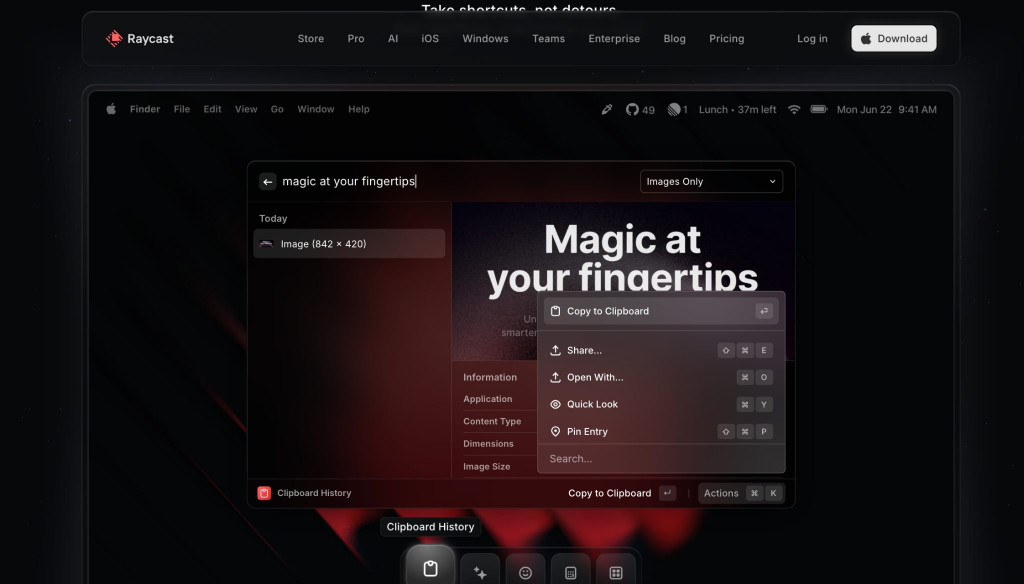This screenshot has height=584, width=1024.
Task: Click the actions Search... field
Action: coord(661,459)
